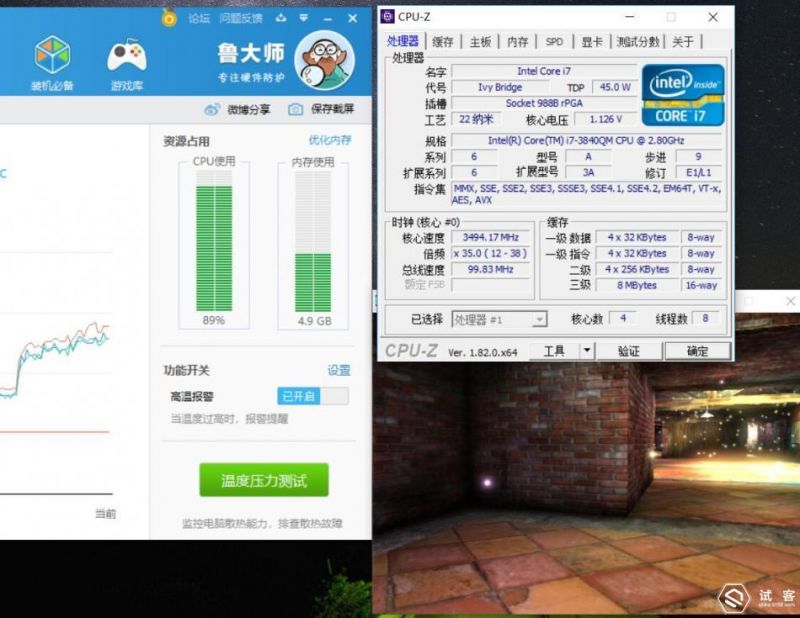This screenshot has height=618, width=800.
Task: Switch to the SPD tab in CPU-Z
Action: 555,42
